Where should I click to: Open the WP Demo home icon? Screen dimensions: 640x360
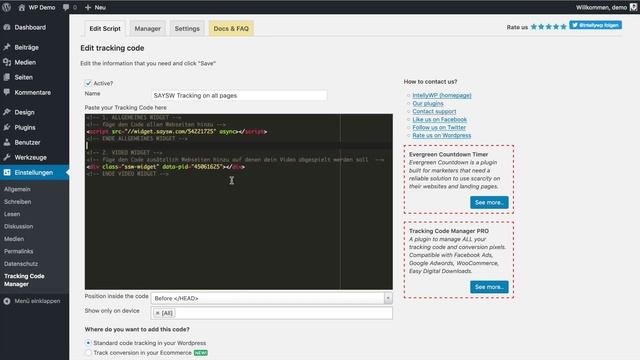click(22, 7)
